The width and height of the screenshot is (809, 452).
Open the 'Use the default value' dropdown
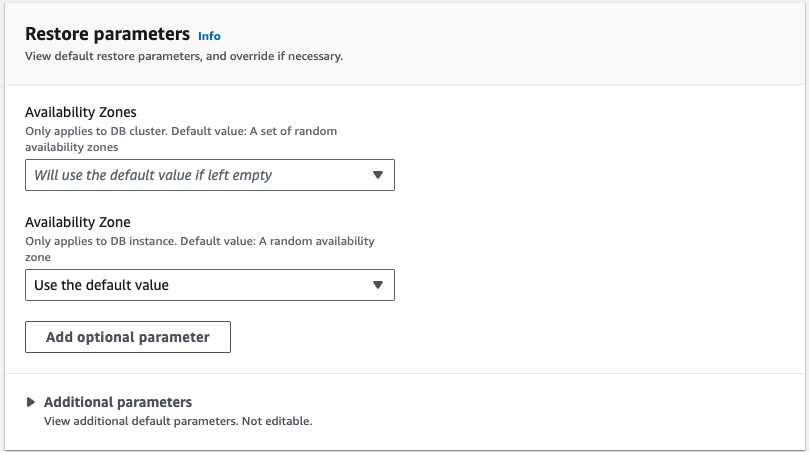click(209, 285)
